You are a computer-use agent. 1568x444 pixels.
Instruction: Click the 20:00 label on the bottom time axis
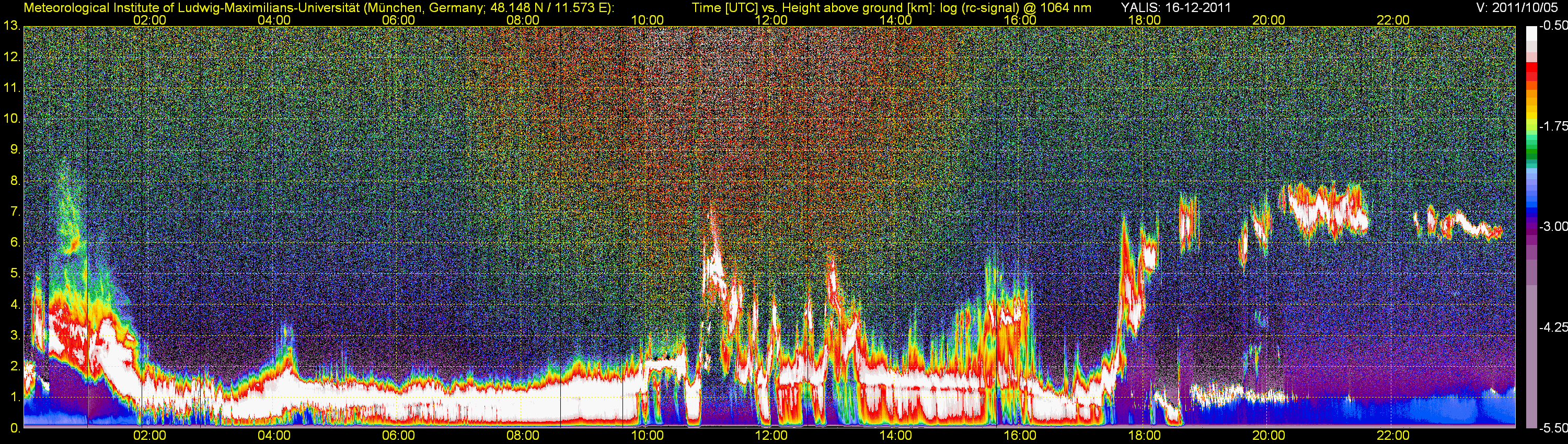pyautogui.click(x=1269, y=436)
